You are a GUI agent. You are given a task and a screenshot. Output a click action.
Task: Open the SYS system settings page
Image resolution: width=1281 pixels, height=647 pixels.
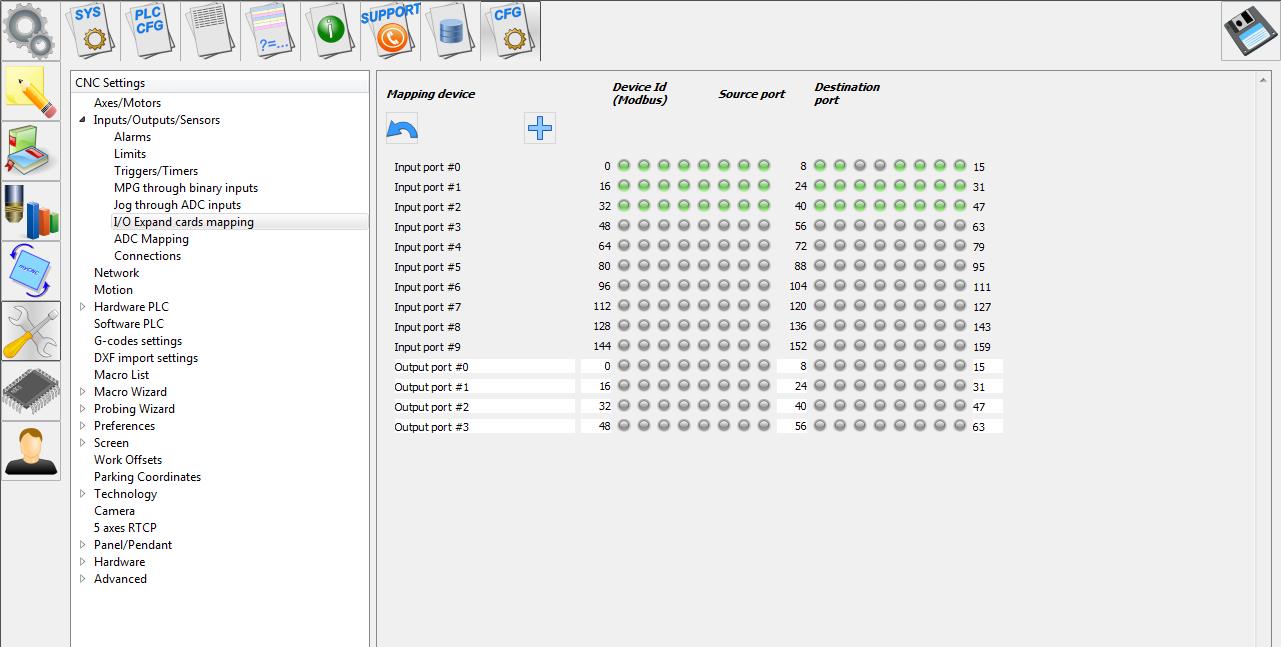(93, 30)
